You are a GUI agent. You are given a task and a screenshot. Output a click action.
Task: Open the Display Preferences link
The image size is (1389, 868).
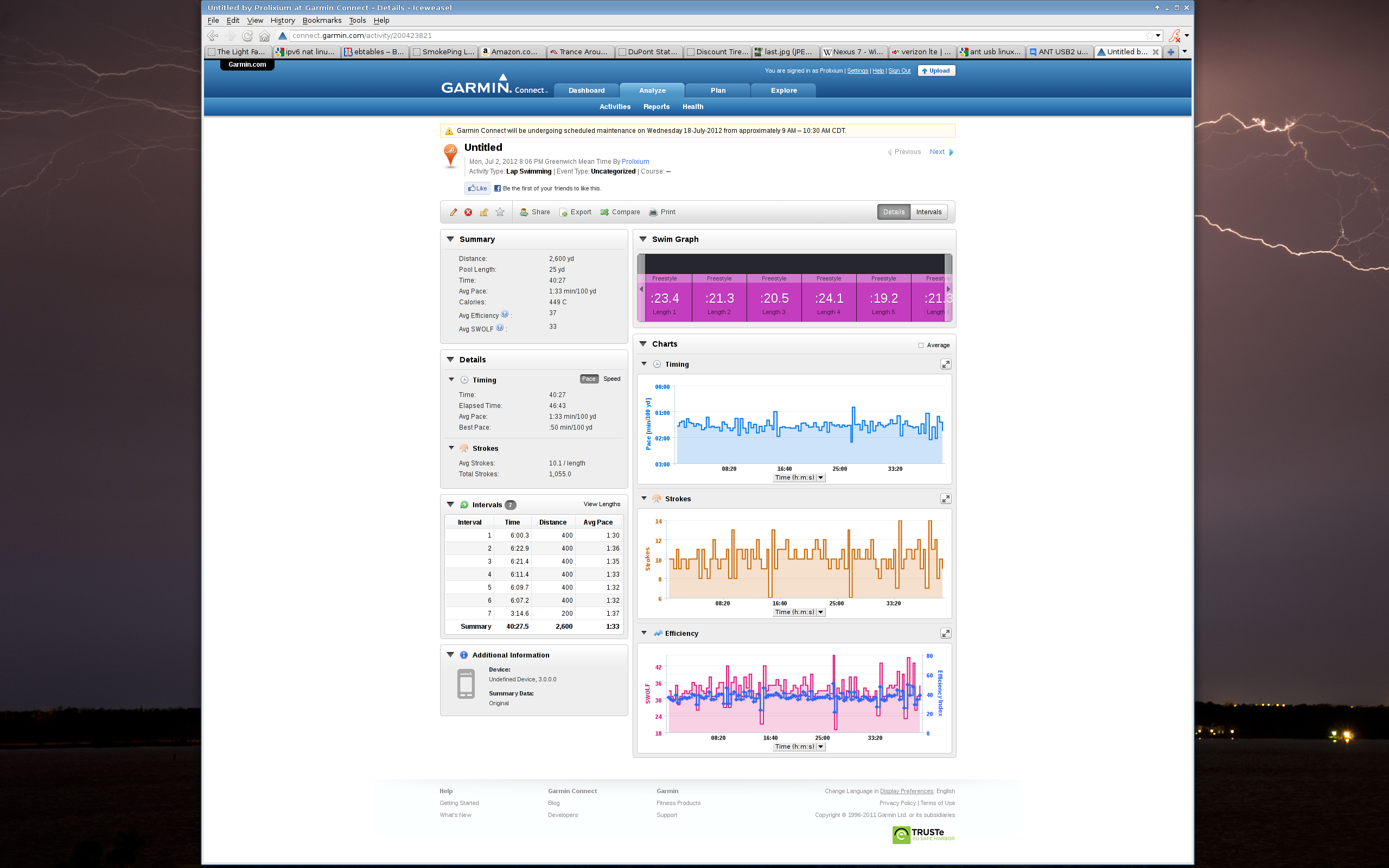click(906, 791)
